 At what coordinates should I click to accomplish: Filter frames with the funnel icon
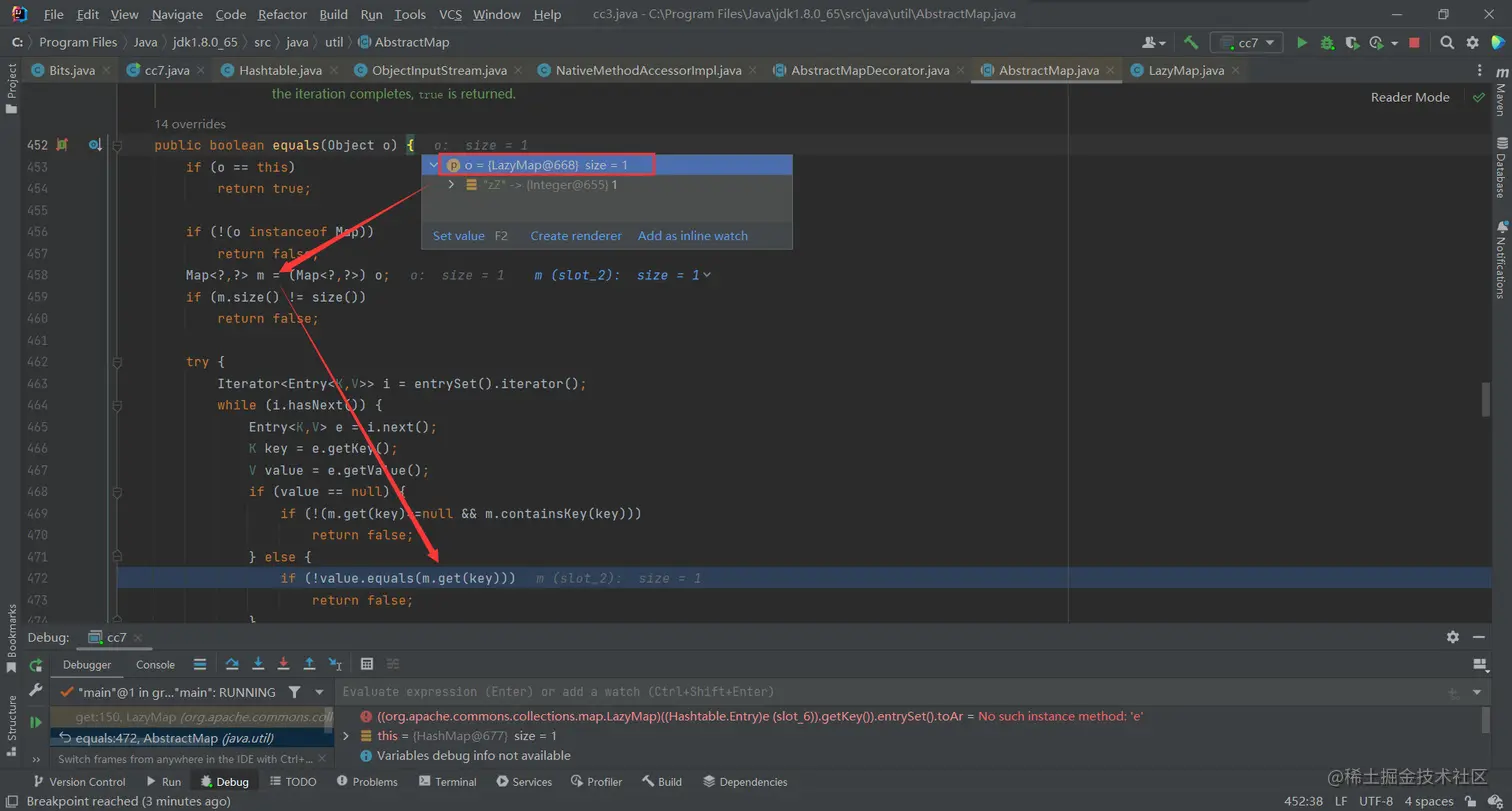(x=294, y=692)
